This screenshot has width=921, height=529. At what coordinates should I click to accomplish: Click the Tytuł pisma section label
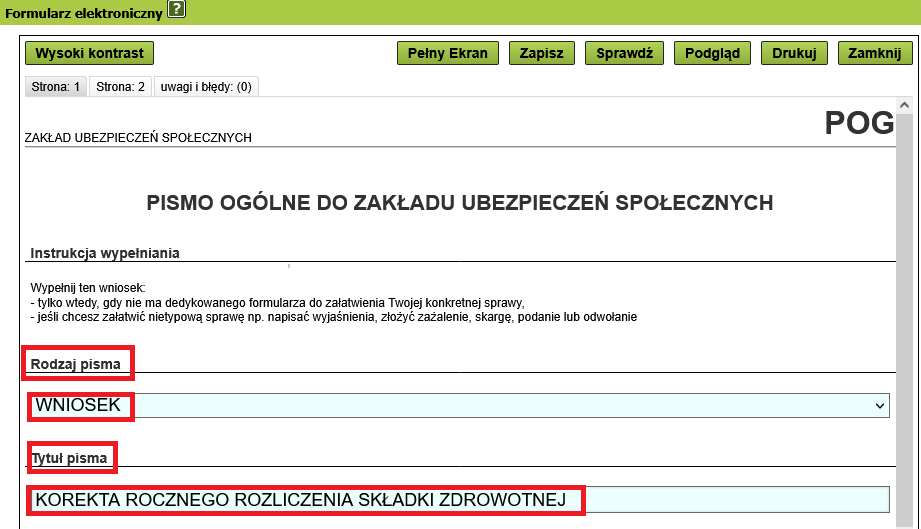pos(69,459)
